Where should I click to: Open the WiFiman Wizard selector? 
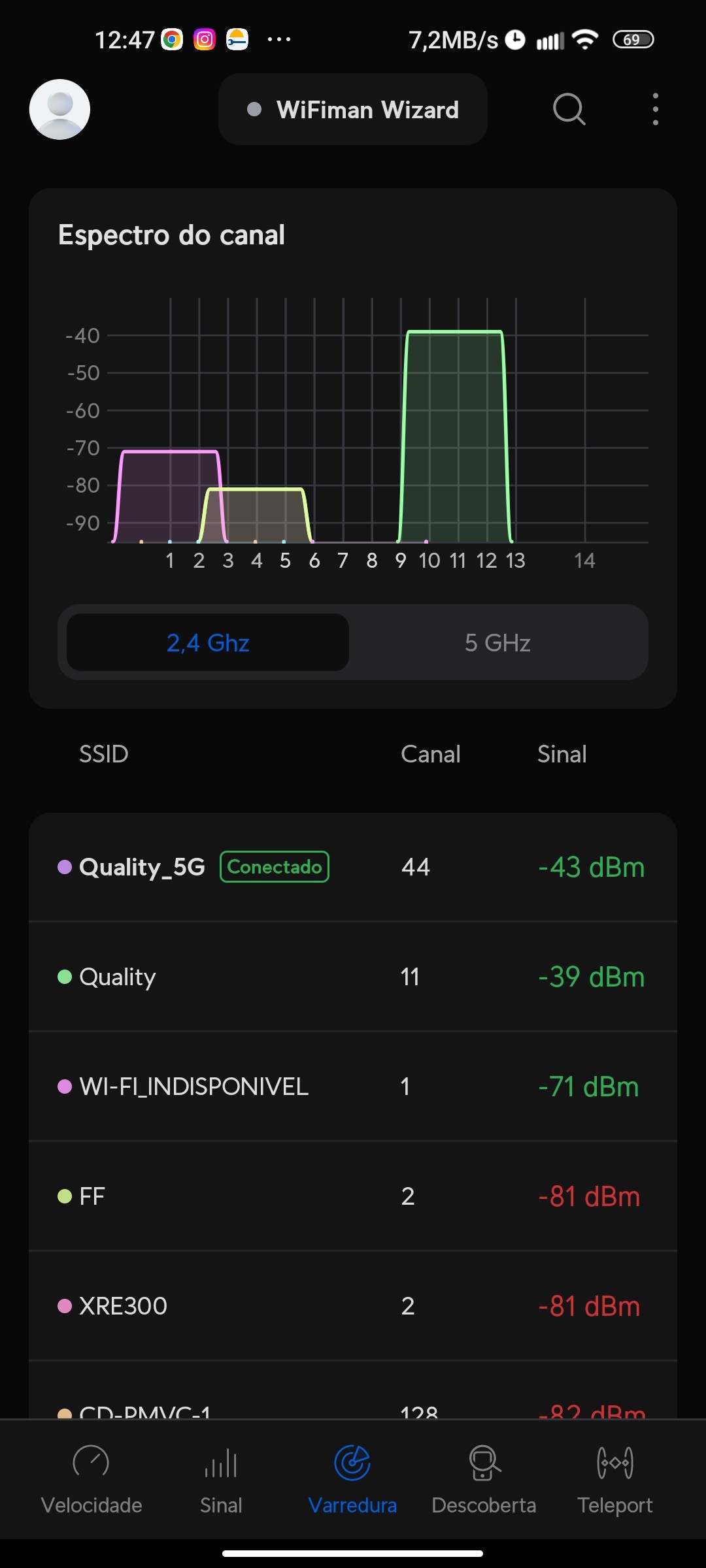pyautogui.click(x=353, y=110)
